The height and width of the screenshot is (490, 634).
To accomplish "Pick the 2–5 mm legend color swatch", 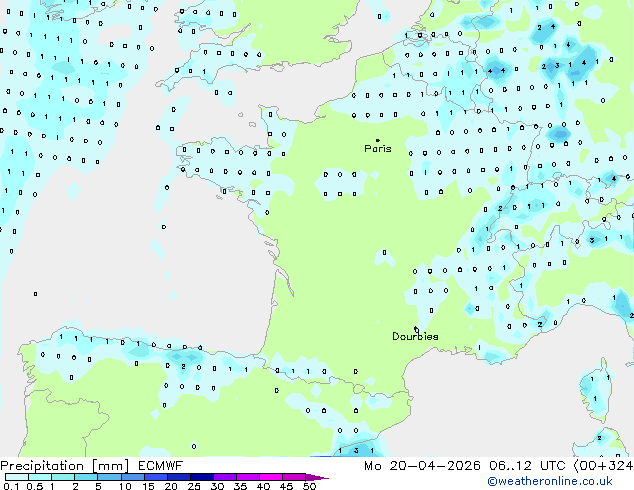I will (86, 477).
